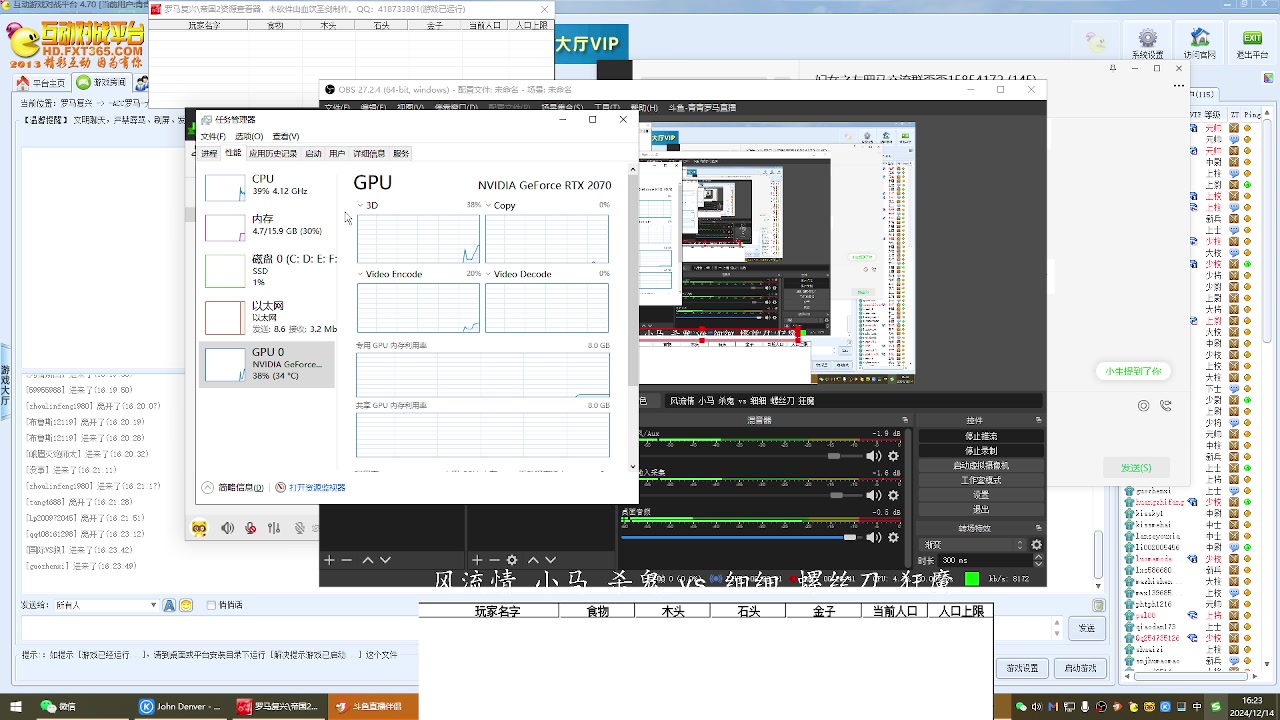
Task: Open gear settings for second OBS mixer channel
Action: (x=894, y=495)
